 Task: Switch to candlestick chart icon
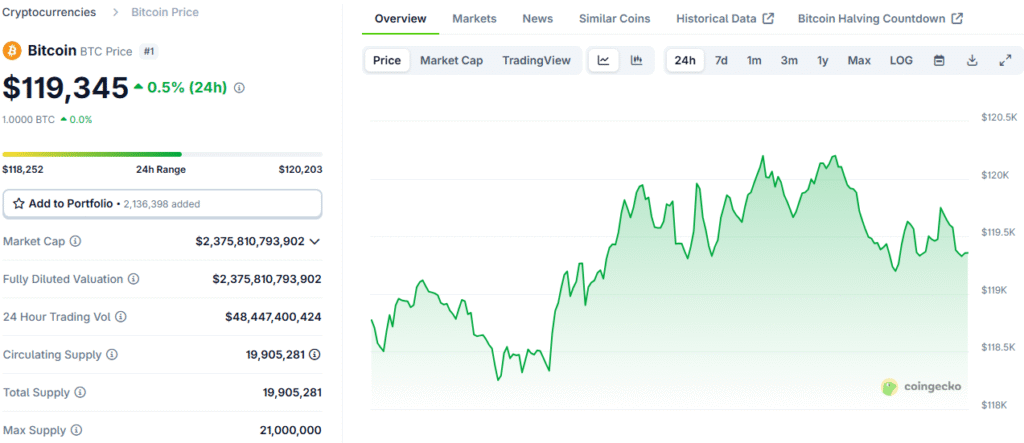pyautogui.click(x=636, y=61)
